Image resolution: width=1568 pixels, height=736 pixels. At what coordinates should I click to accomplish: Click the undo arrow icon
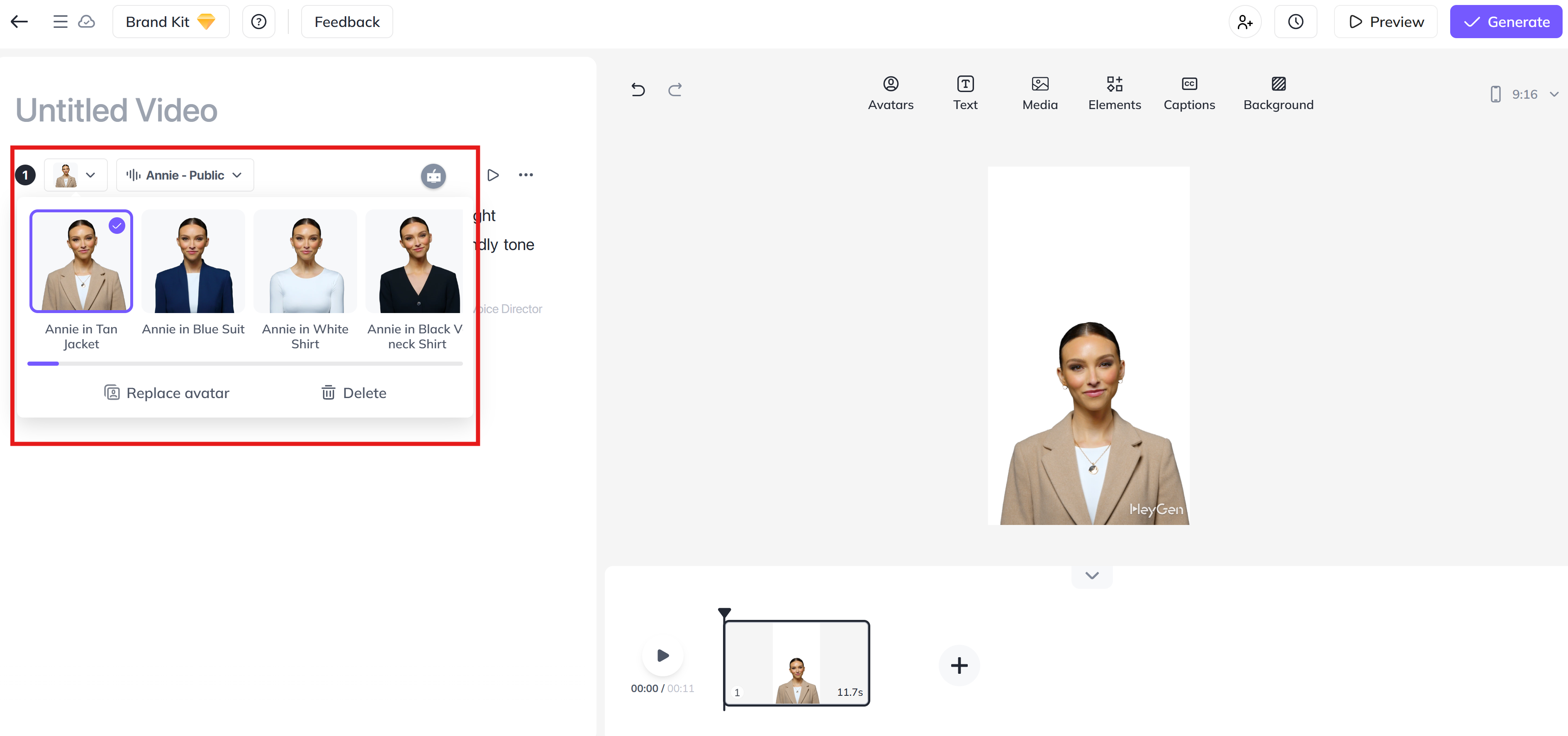click(x=637, y=90)
